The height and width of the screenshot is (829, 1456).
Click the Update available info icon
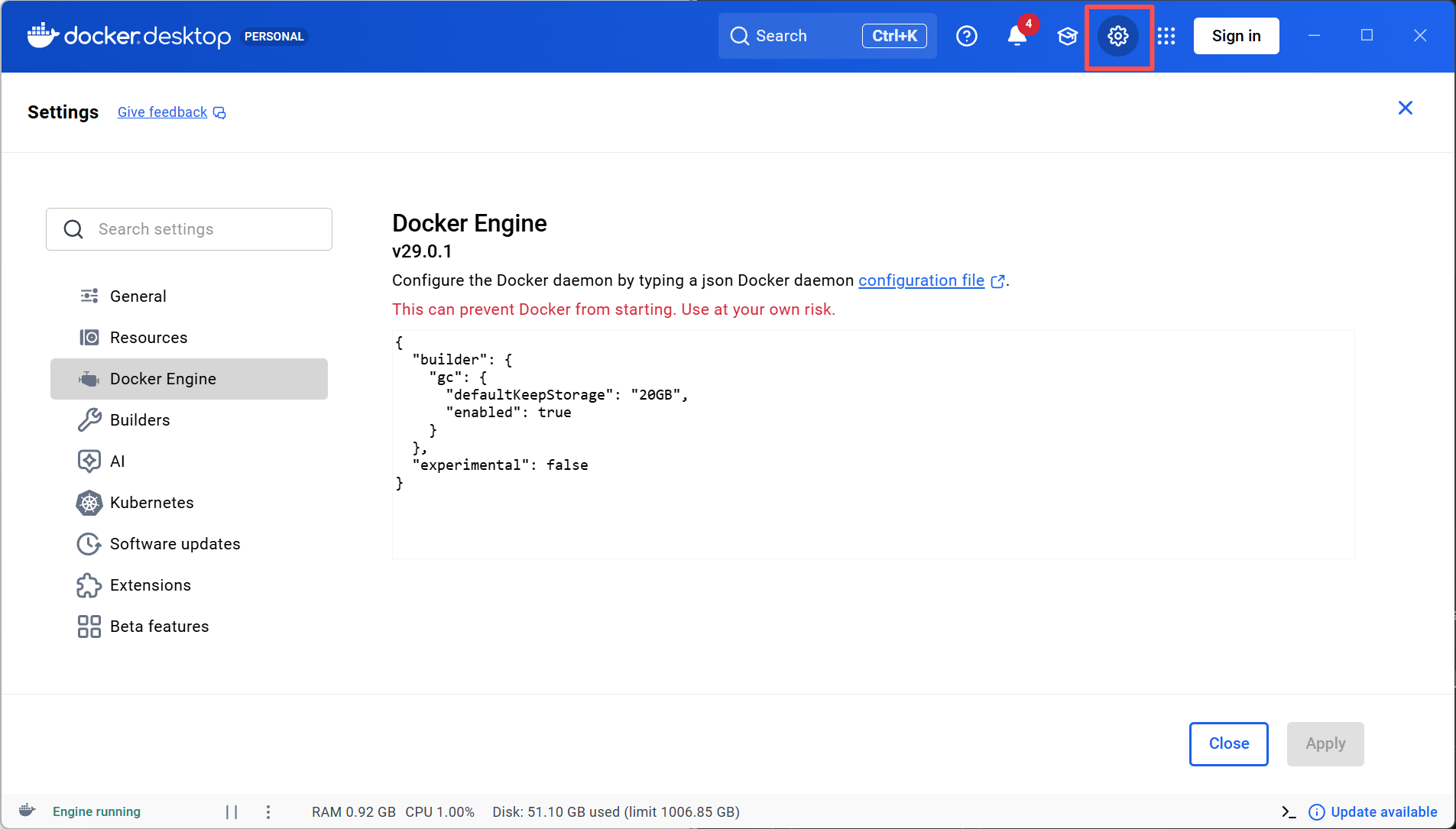tap(1316, 812)
